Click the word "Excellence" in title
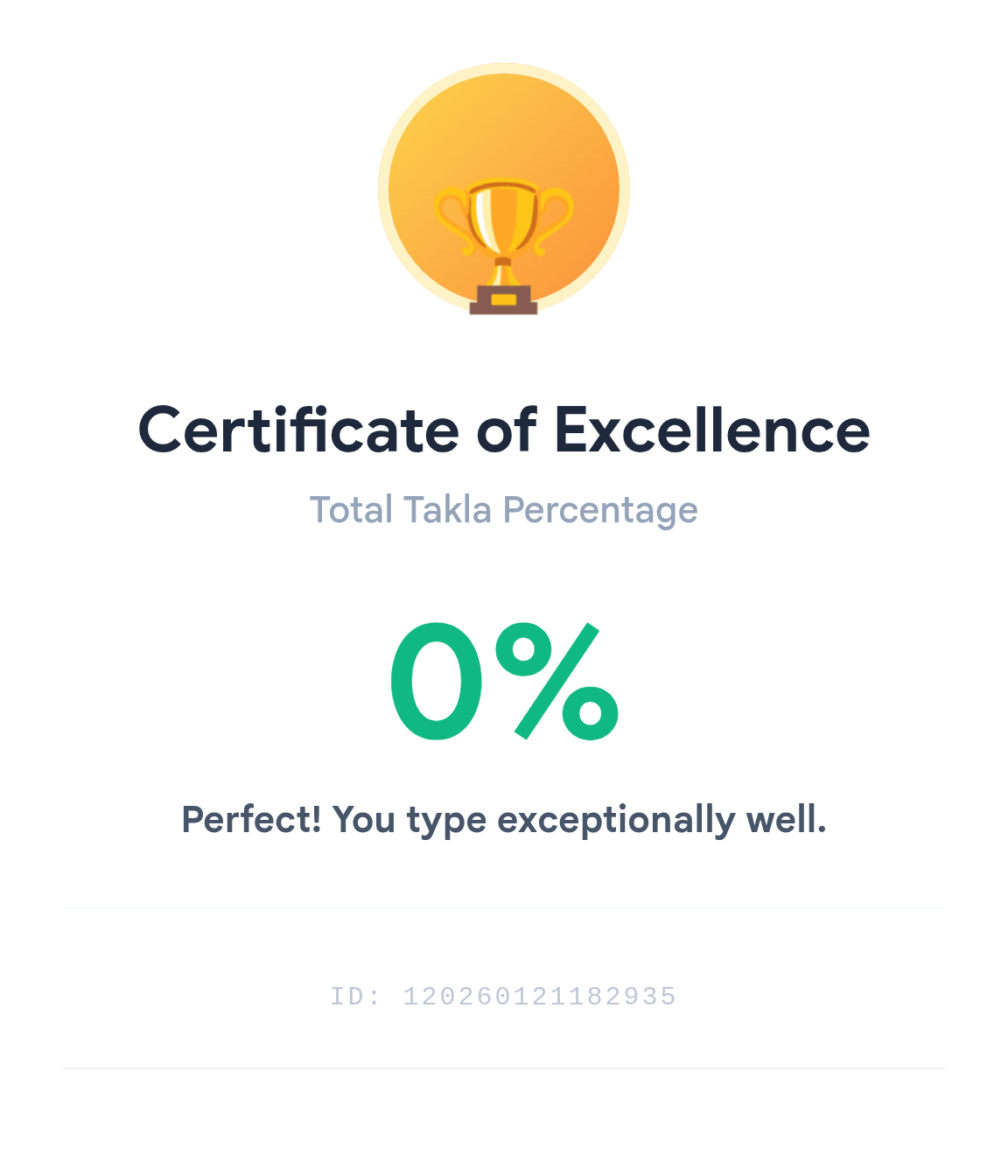1008x1176 pixels. (711, 430)
